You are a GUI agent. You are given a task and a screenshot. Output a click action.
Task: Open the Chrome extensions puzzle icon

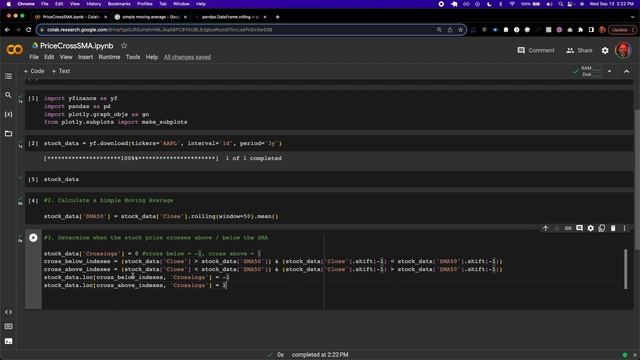click(580, 30)
